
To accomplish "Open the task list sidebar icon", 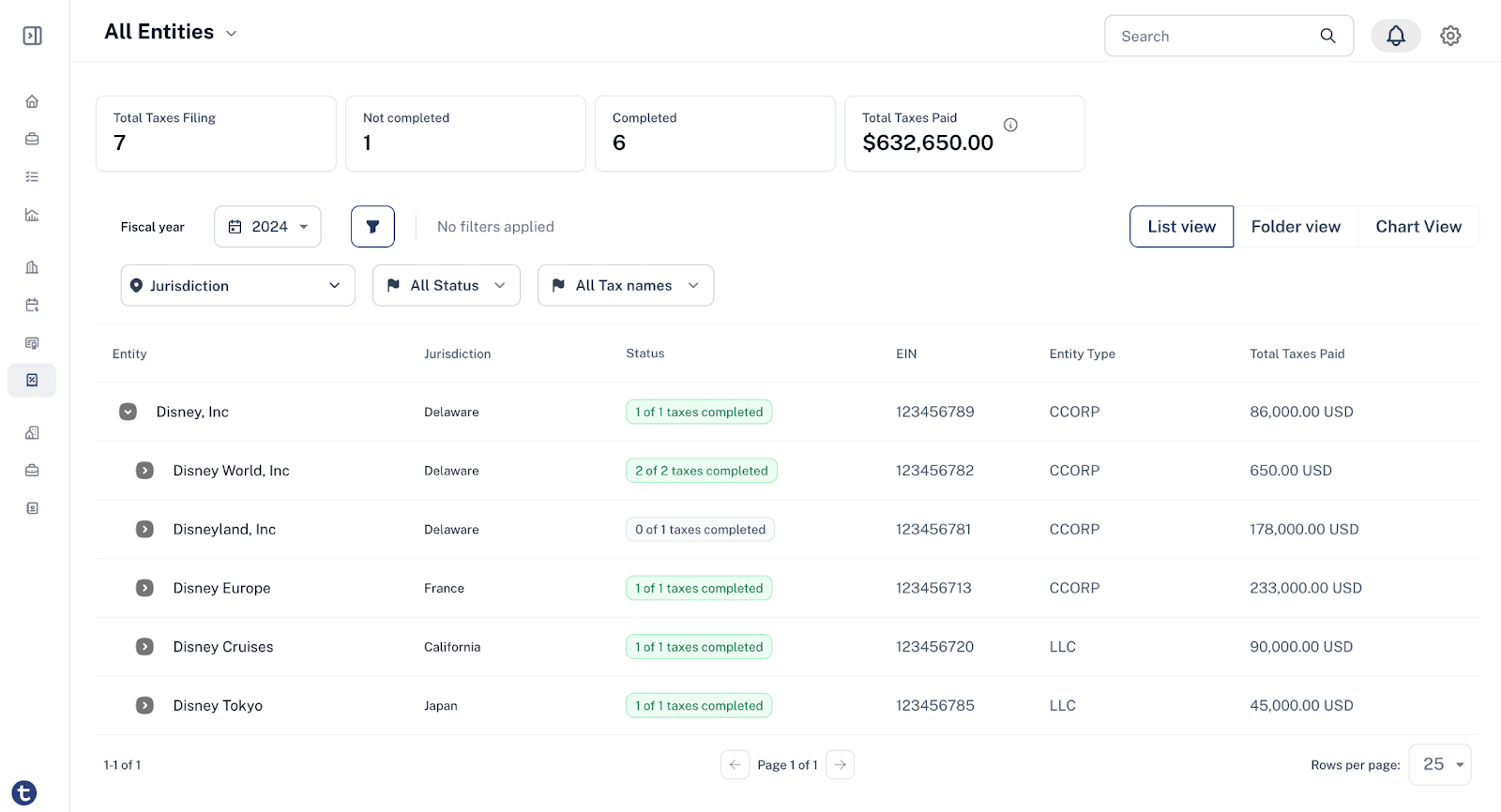I will [32, 176].
